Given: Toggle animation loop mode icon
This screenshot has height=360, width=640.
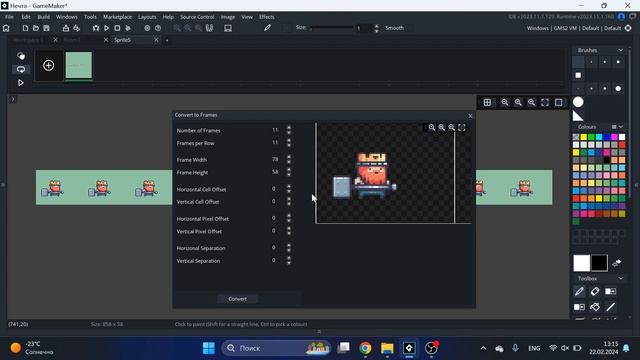Looking at the screenshot, I should pos(21,69).
